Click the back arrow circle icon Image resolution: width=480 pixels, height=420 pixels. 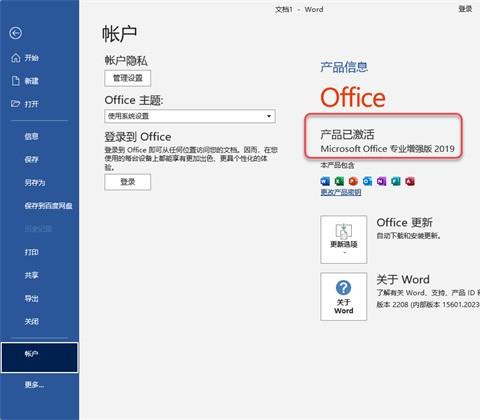[x=16, y=33]
